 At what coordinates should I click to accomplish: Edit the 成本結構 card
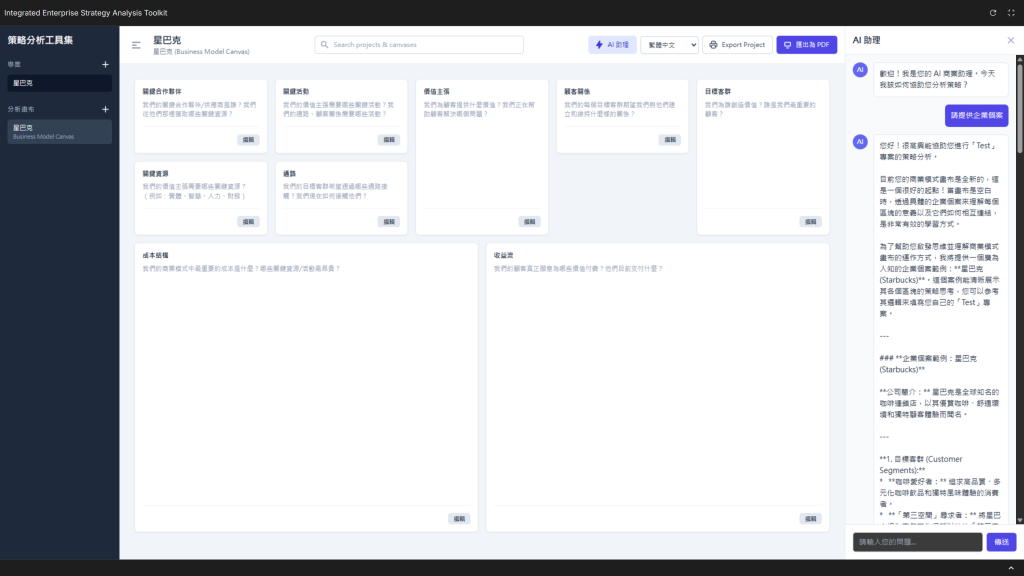459,519
